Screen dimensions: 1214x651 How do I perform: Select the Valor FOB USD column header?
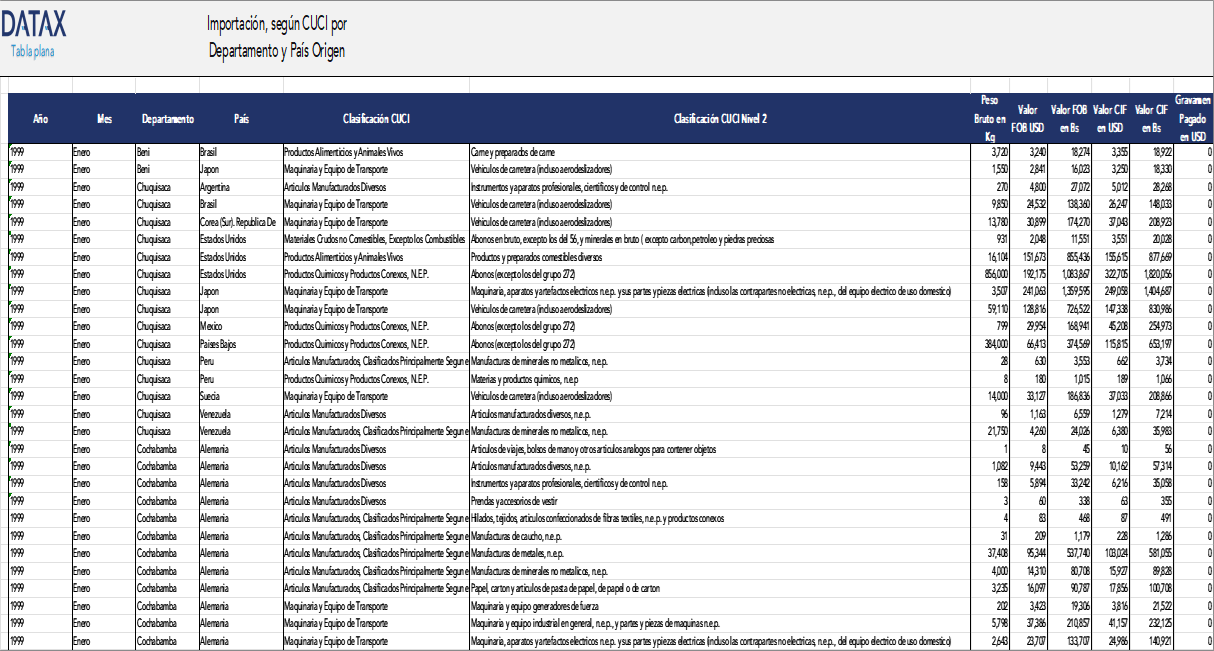pyautogui.click(x=1027, y=119)
